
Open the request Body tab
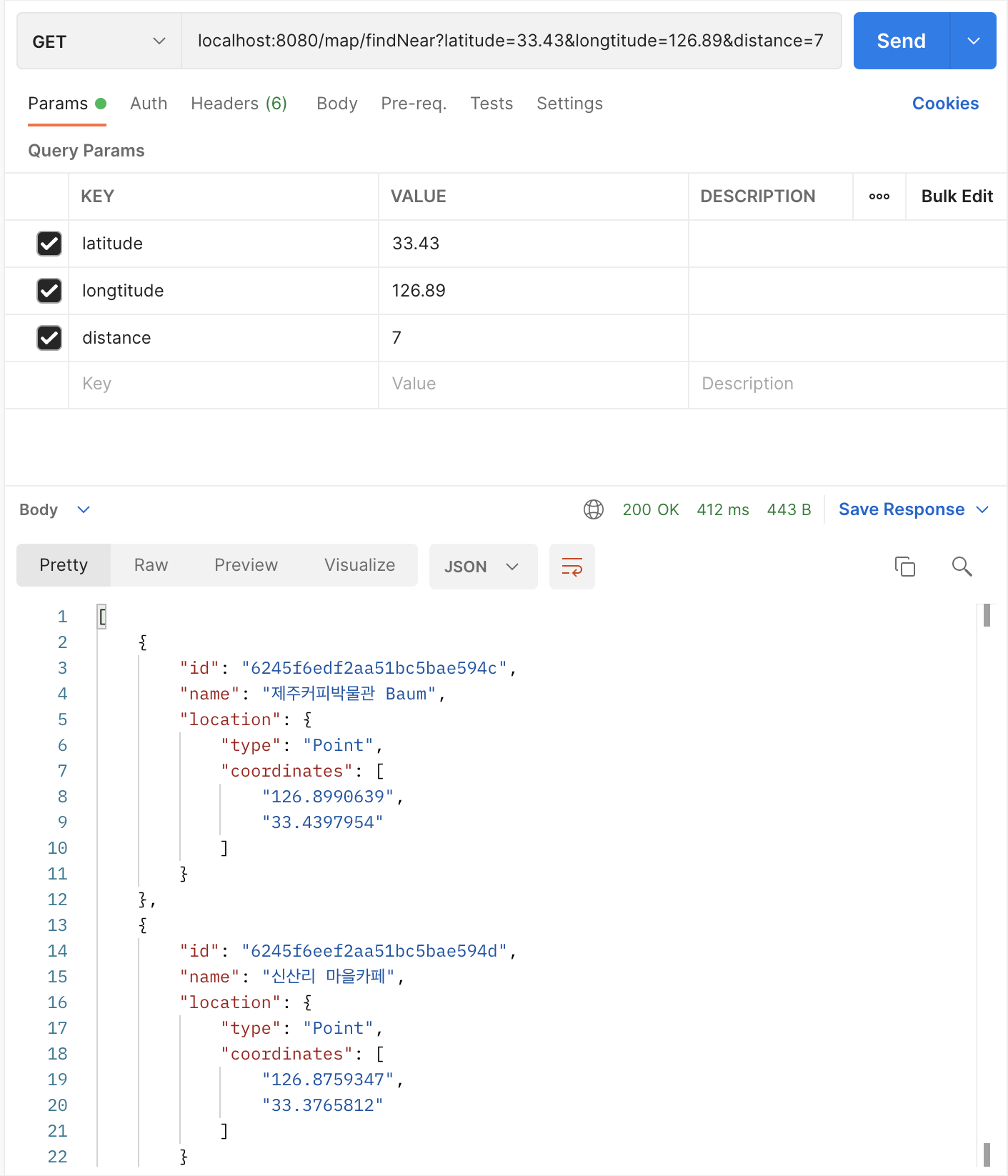pyautogui.click(x=336, y=104)
